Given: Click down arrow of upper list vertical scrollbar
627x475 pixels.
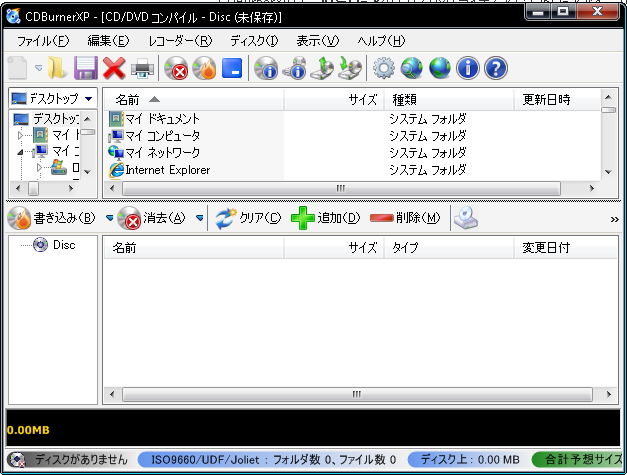Looking at the screenshot, I should [608, 172].
